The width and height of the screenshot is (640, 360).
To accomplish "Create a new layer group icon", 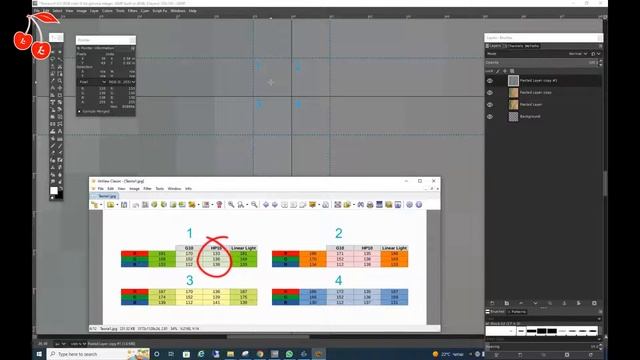I will tap(507, 303).
